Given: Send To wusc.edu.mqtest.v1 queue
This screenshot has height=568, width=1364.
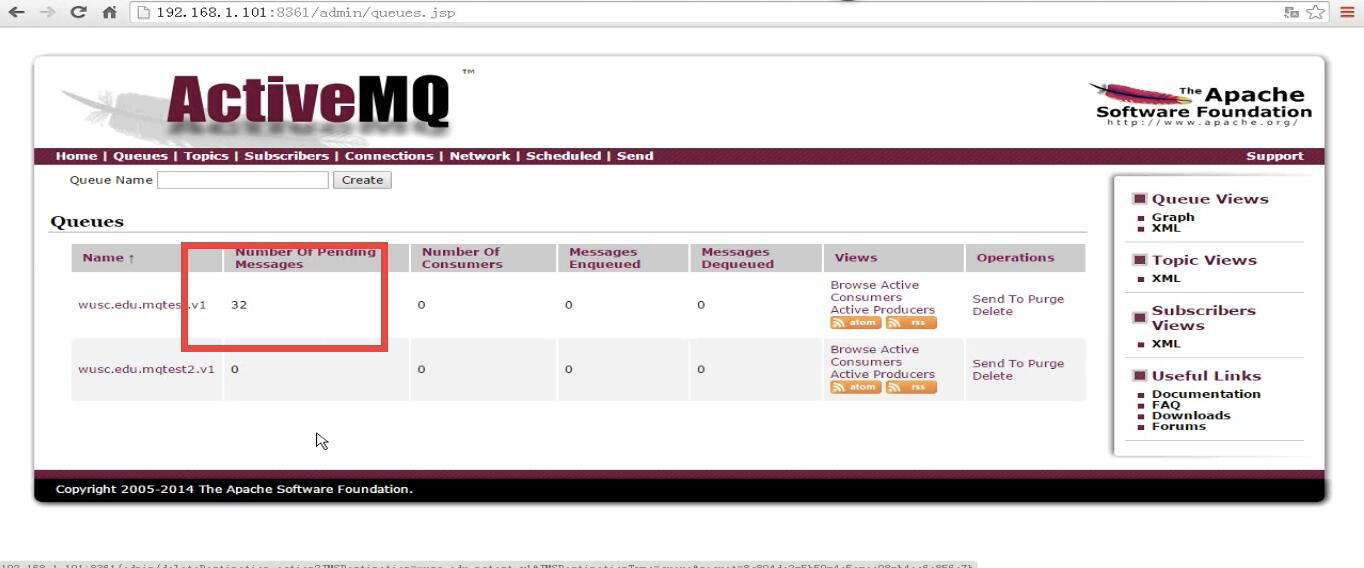Looking at the screenshot, I should pos(998,299).
